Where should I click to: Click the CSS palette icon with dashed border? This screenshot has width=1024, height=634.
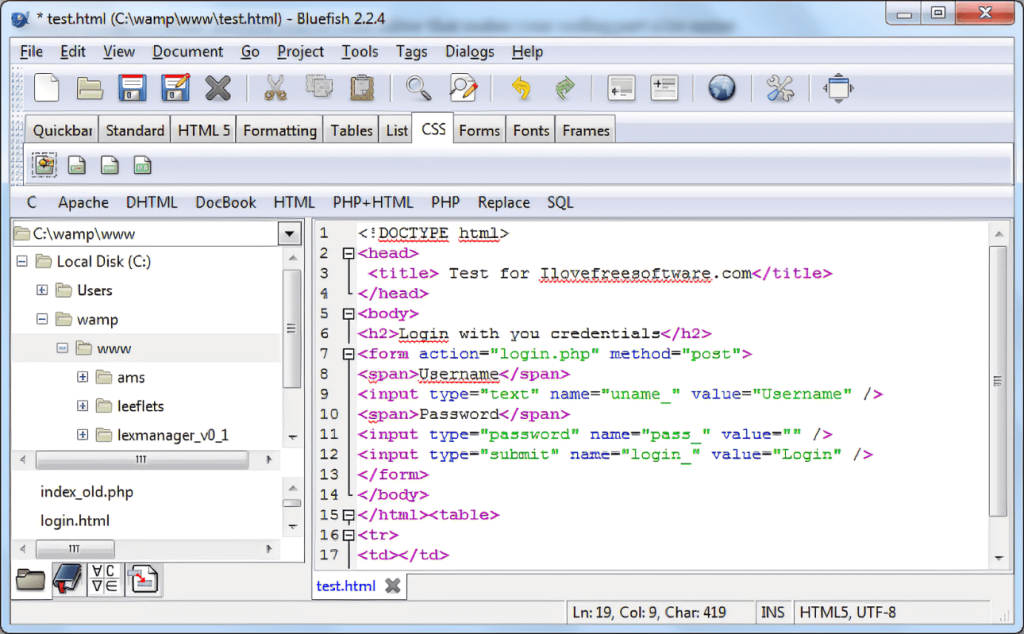coord(44,165)
